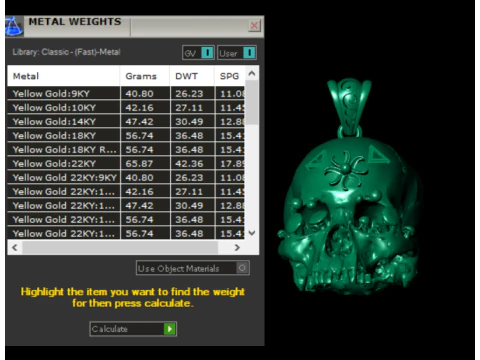The height and width of the screenshot is (360, 480).
Task: Select the Yellow Gold:18KY row
Action: coord(126,136)
